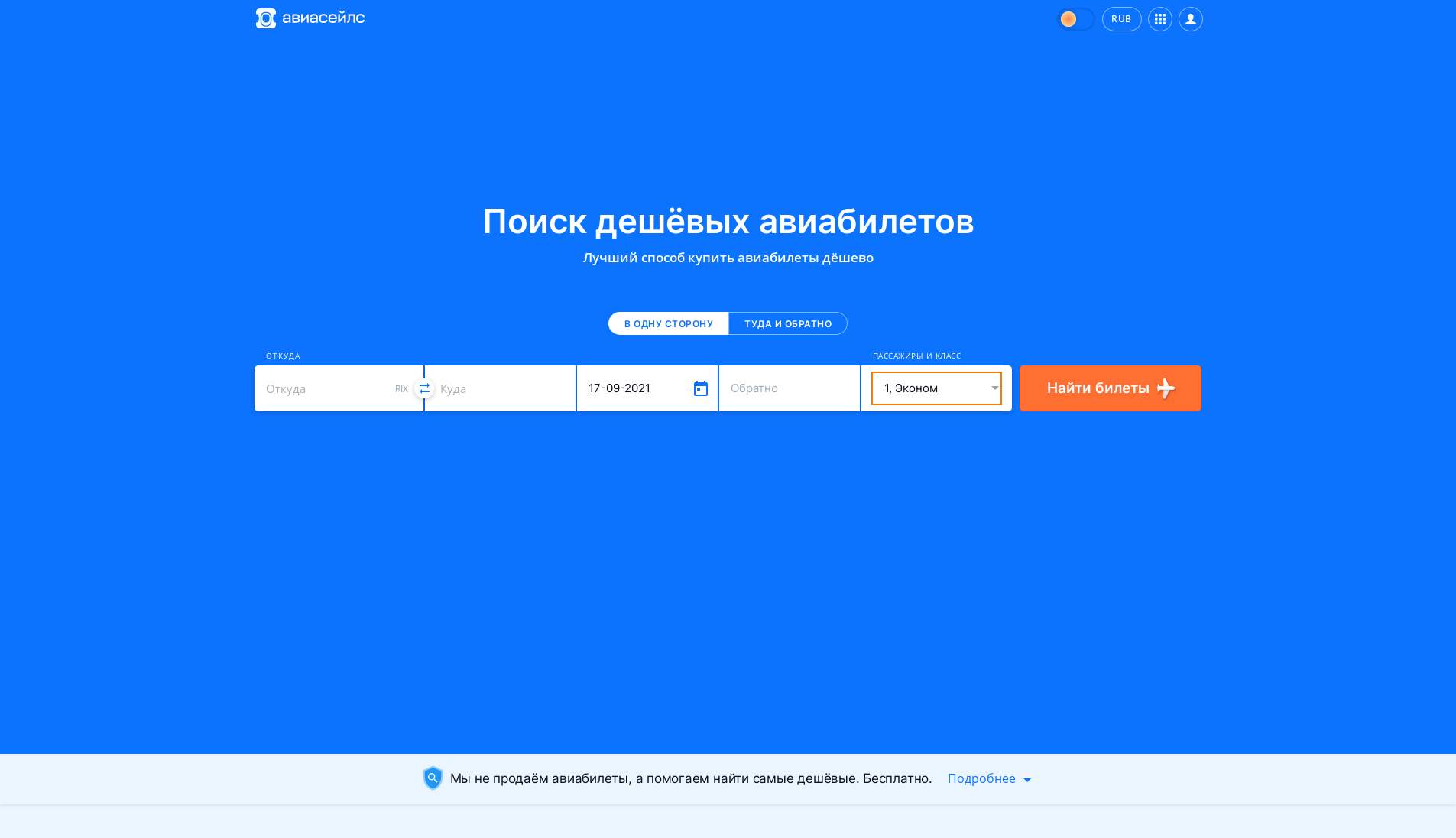Screen dimensions: 1456x838
Task: Expand details arrow next to 'Подробнее'
Action: [1027, 780]
